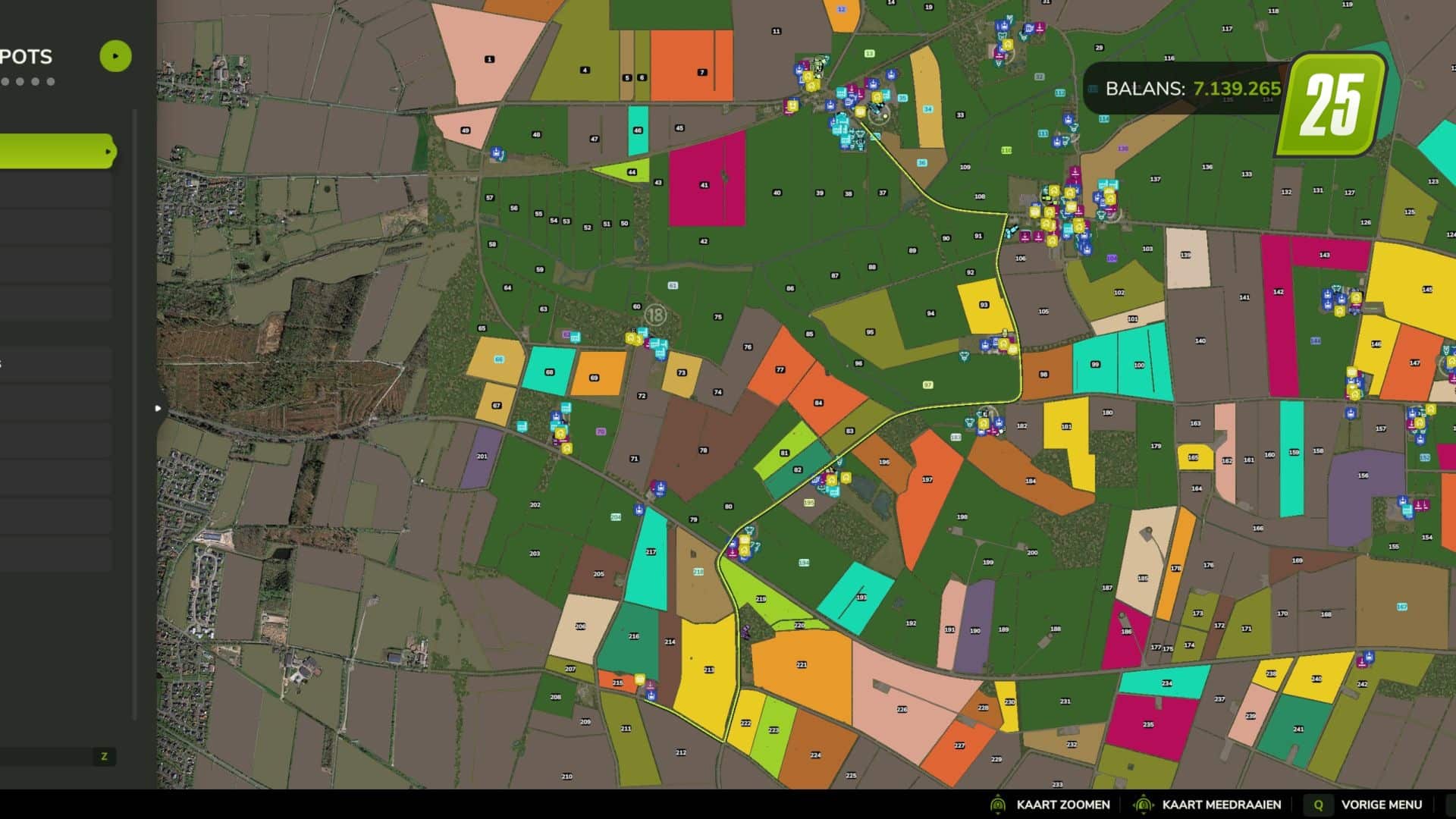Go back via VORIGE MENU

1382,805
